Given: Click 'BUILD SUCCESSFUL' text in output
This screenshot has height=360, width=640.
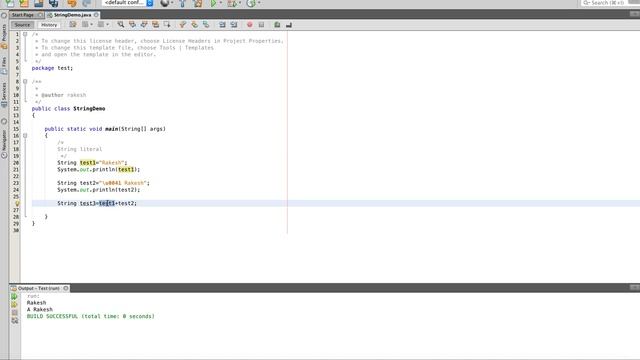Looking at the screenshot, I should coord(52,316).
